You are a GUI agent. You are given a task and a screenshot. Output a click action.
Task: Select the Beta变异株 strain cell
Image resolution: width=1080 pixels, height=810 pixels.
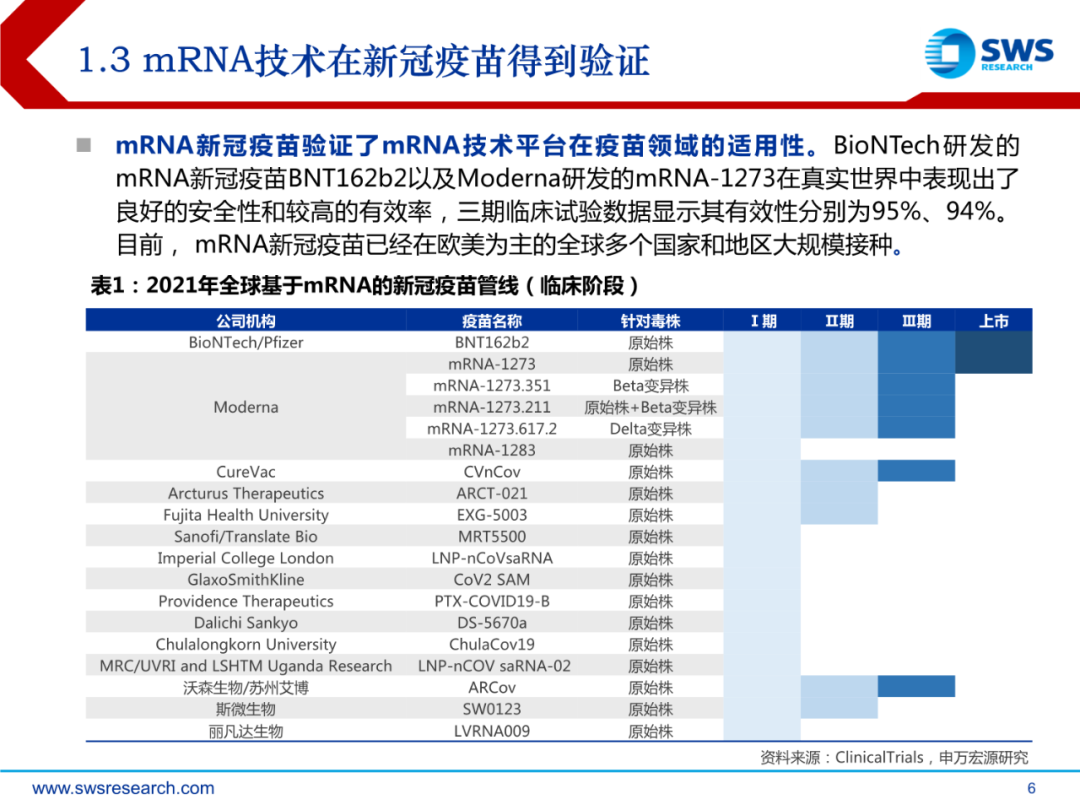coord(650,386)
